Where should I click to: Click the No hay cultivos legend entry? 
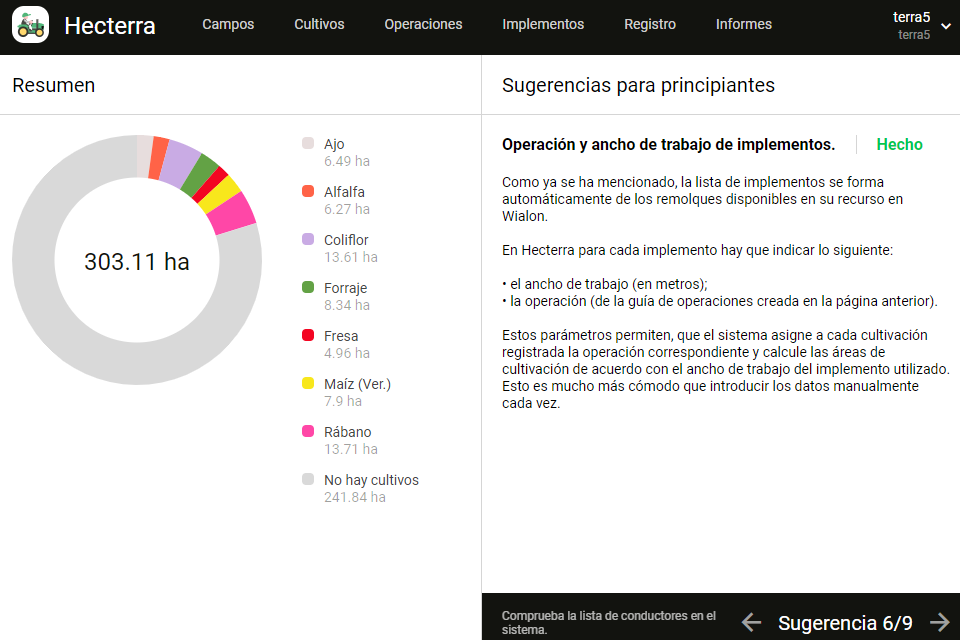(370, 480)
